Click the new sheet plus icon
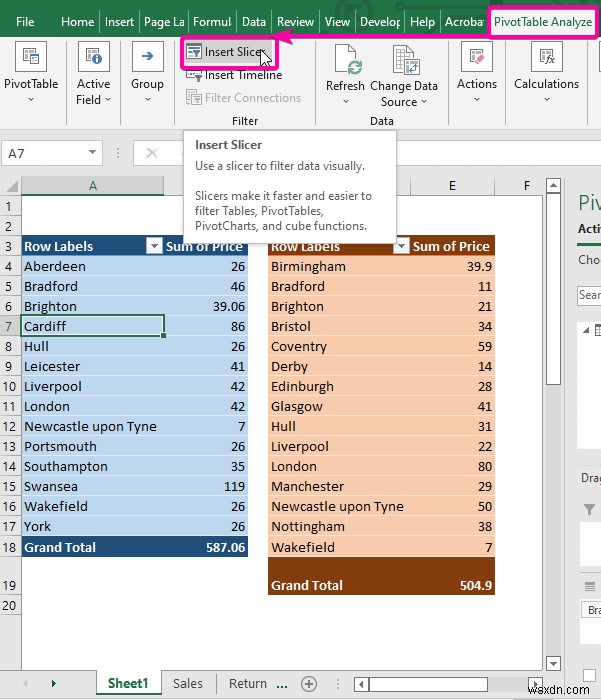 click(309, 683)
